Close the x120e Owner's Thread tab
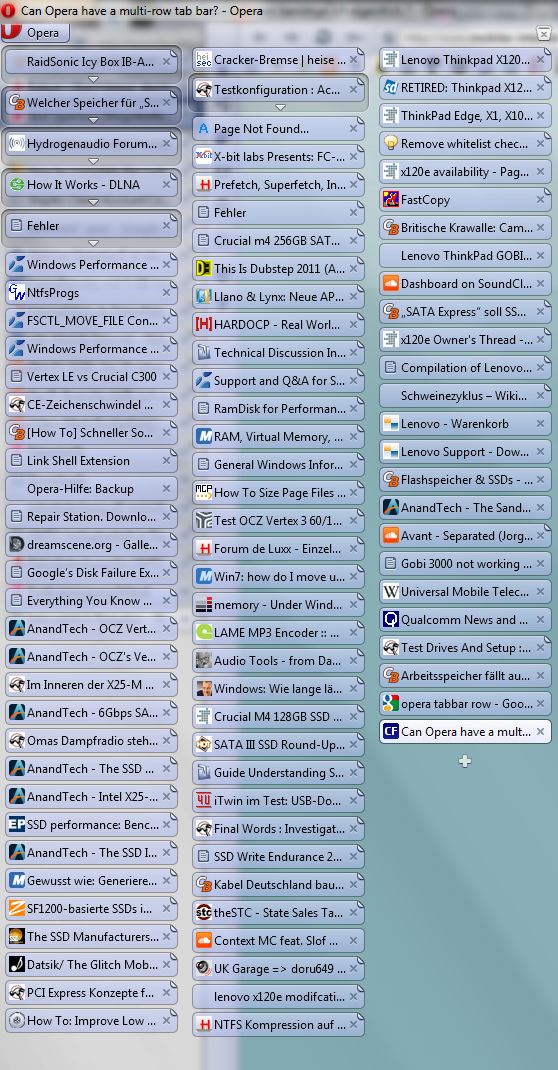This screenshot has height=1070, width=558. [540, 339]
